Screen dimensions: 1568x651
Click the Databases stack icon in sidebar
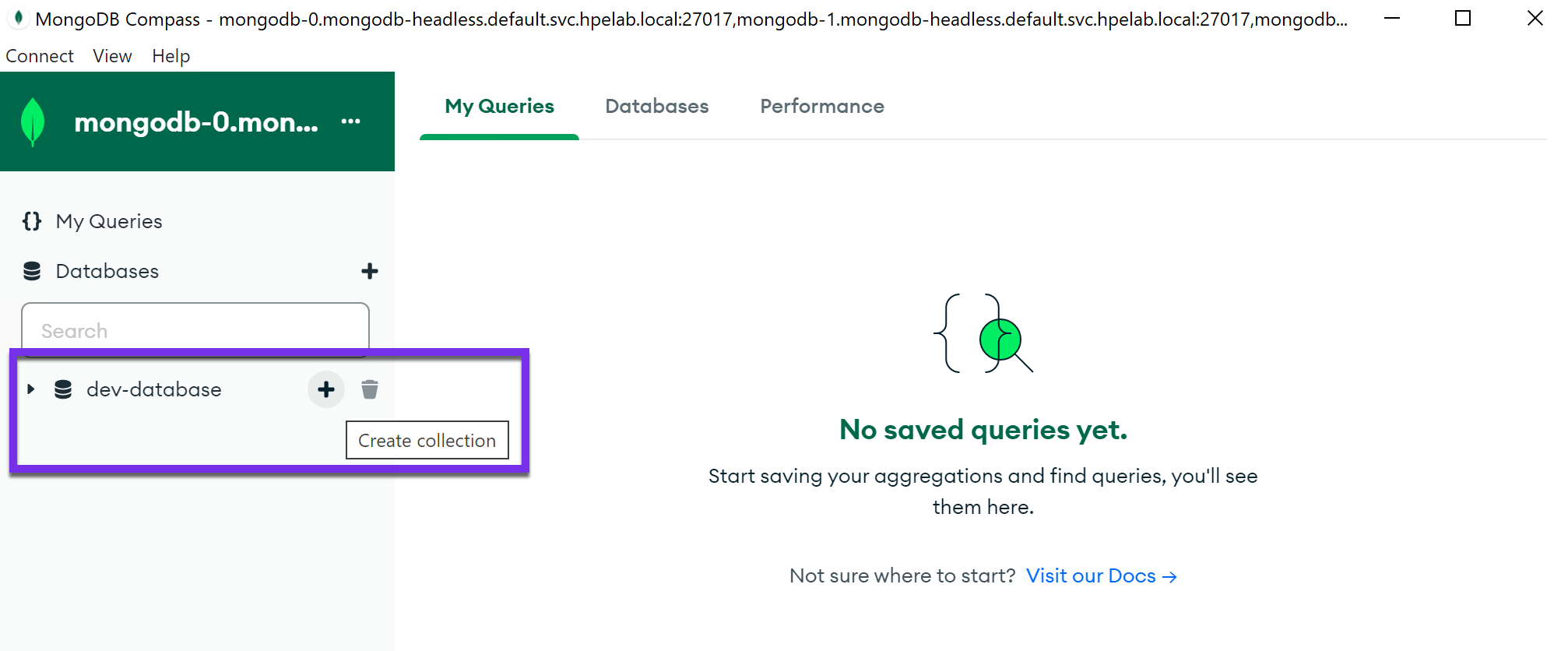click(31, 270)
